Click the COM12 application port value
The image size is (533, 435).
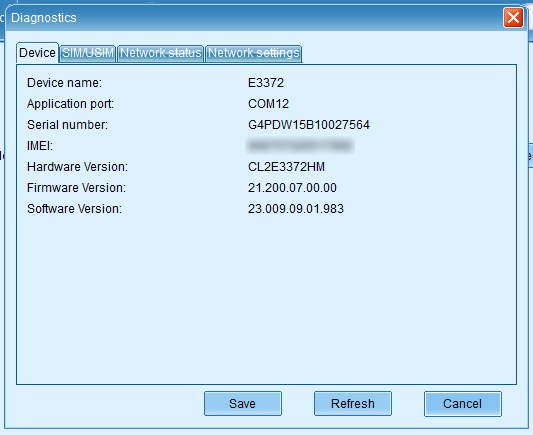point(269,104)
